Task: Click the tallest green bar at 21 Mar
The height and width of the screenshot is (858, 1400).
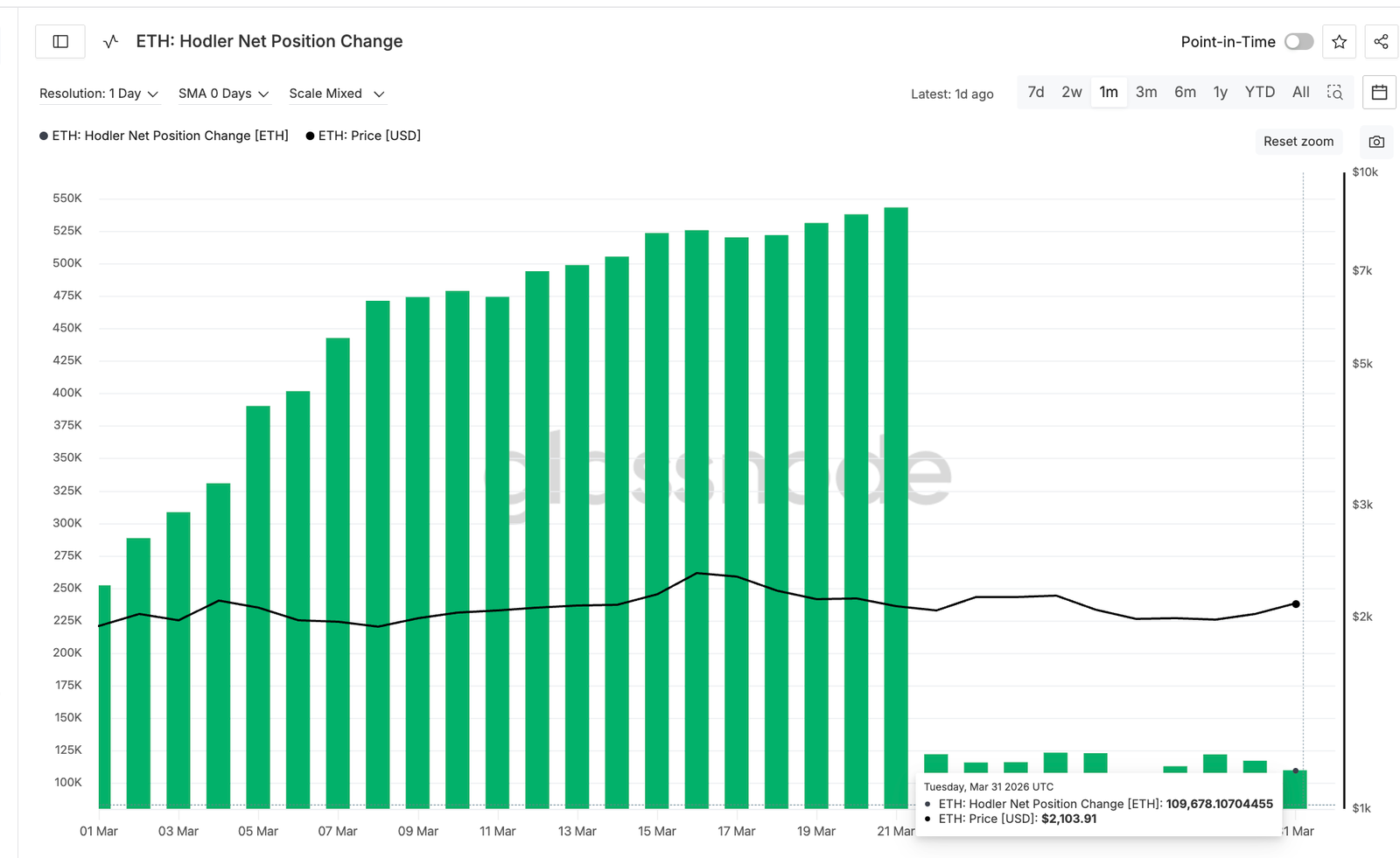Action: pos(896,507)
